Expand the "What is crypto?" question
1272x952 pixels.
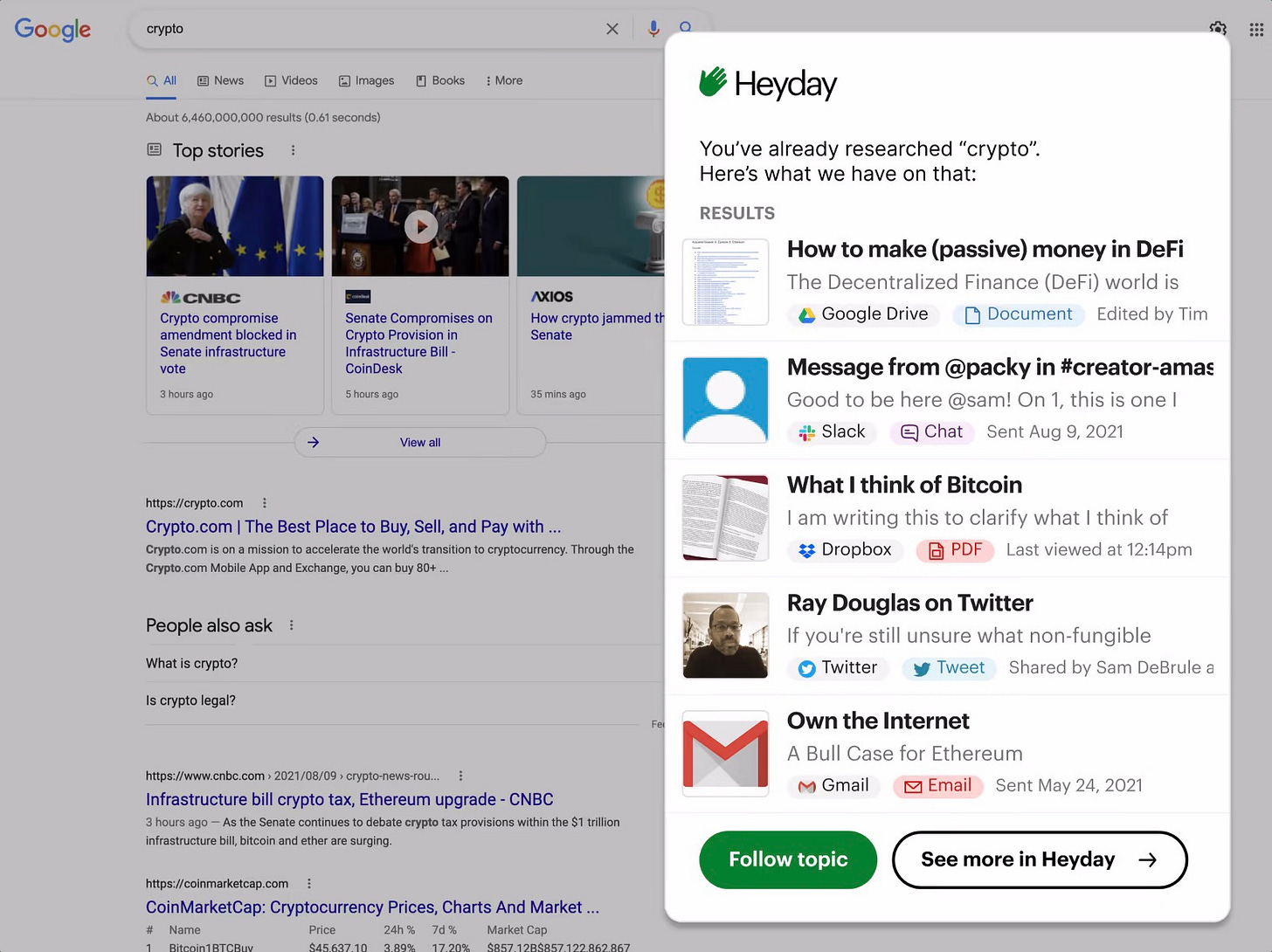coord(404,664)
